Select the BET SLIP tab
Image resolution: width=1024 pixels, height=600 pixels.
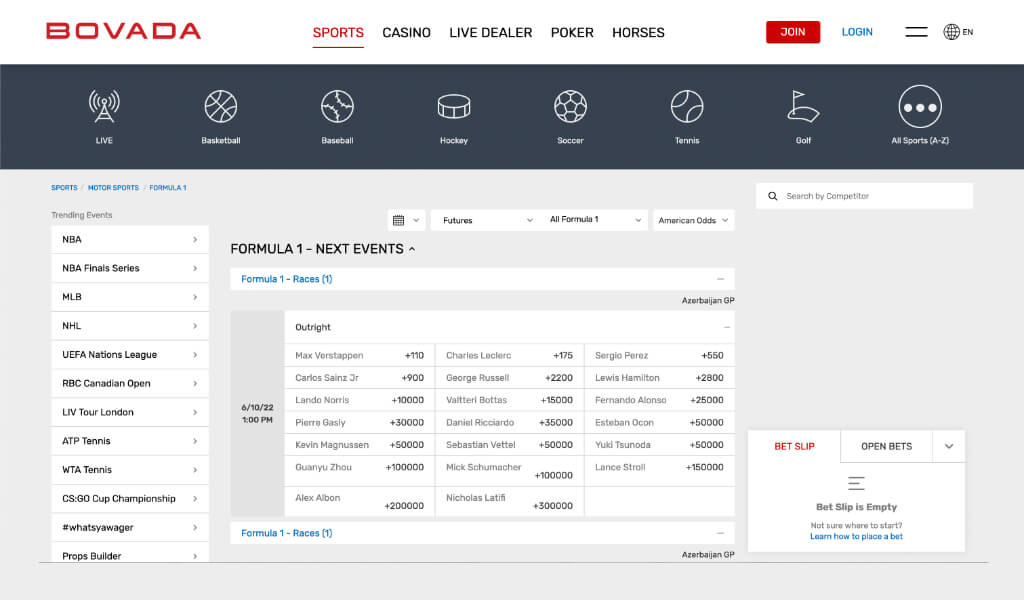pyautogui.click(x=794, y=447)
